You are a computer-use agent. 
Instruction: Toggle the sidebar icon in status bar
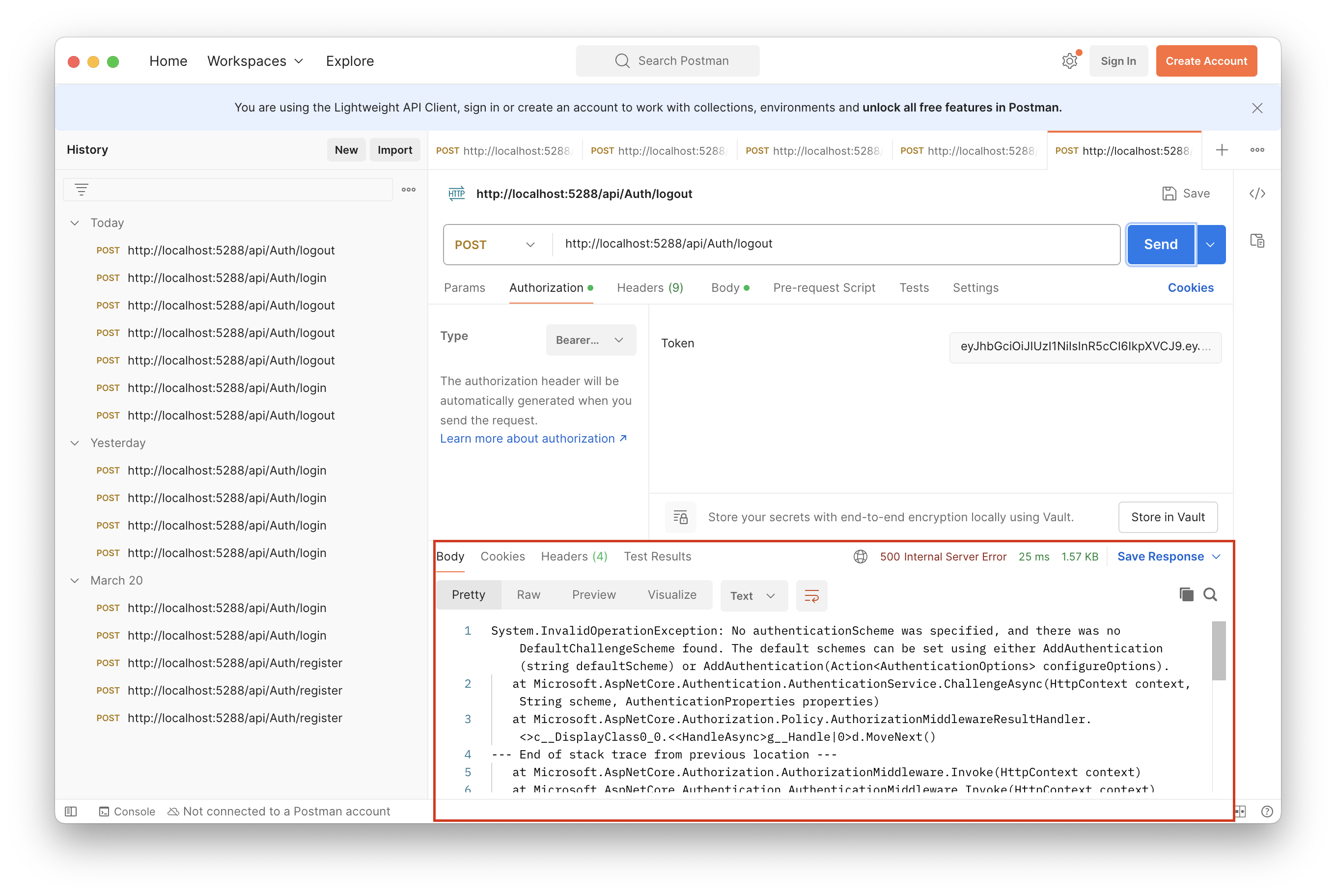[71, 812]
